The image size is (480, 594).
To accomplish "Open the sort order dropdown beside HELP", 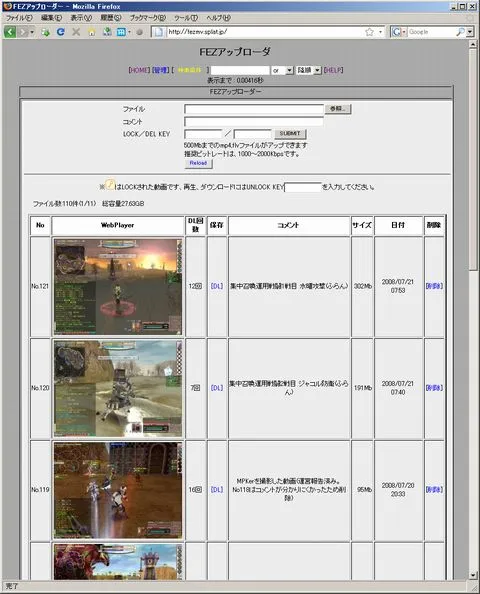I will pos(309,70).
